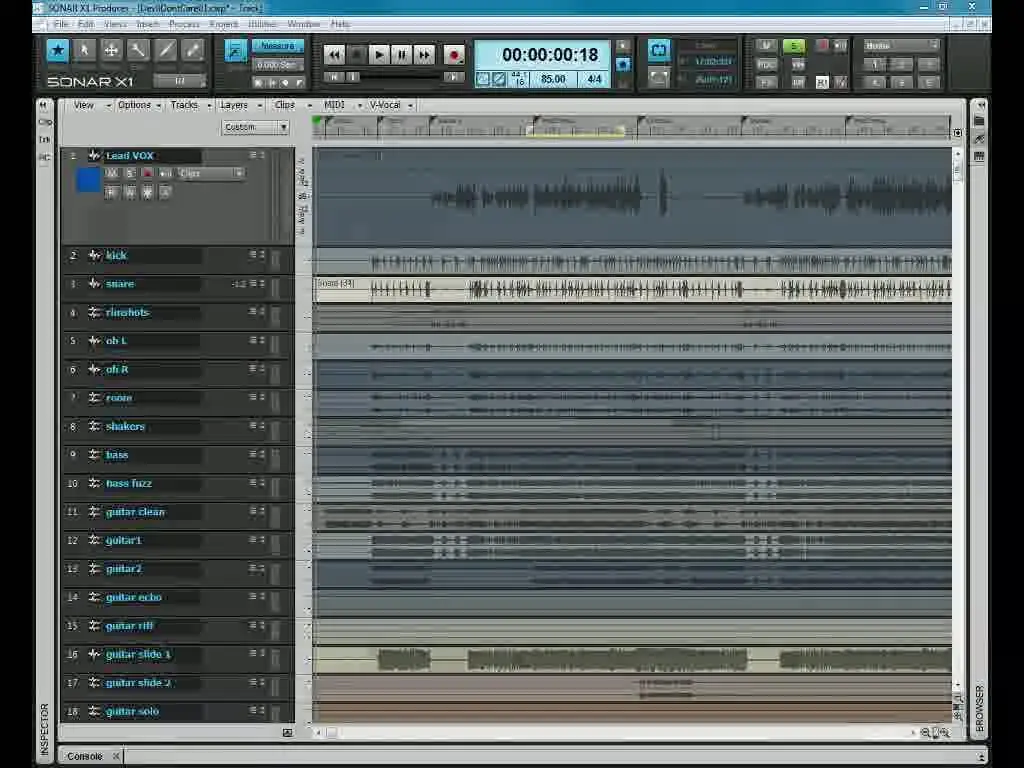Viewport: 1024px width, 768px height.
Task: Toggle the Snap to Grid button
Action: pos(235,50)
